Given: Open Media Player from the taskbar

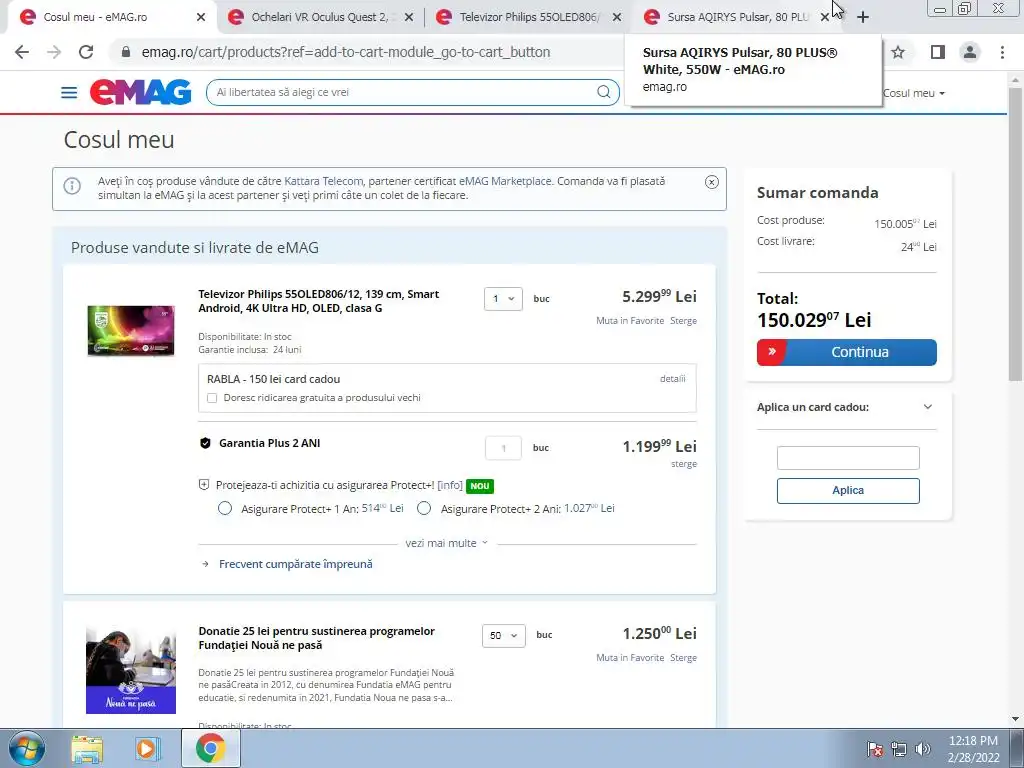Looking at the screenshot, I should pos(147,748).
